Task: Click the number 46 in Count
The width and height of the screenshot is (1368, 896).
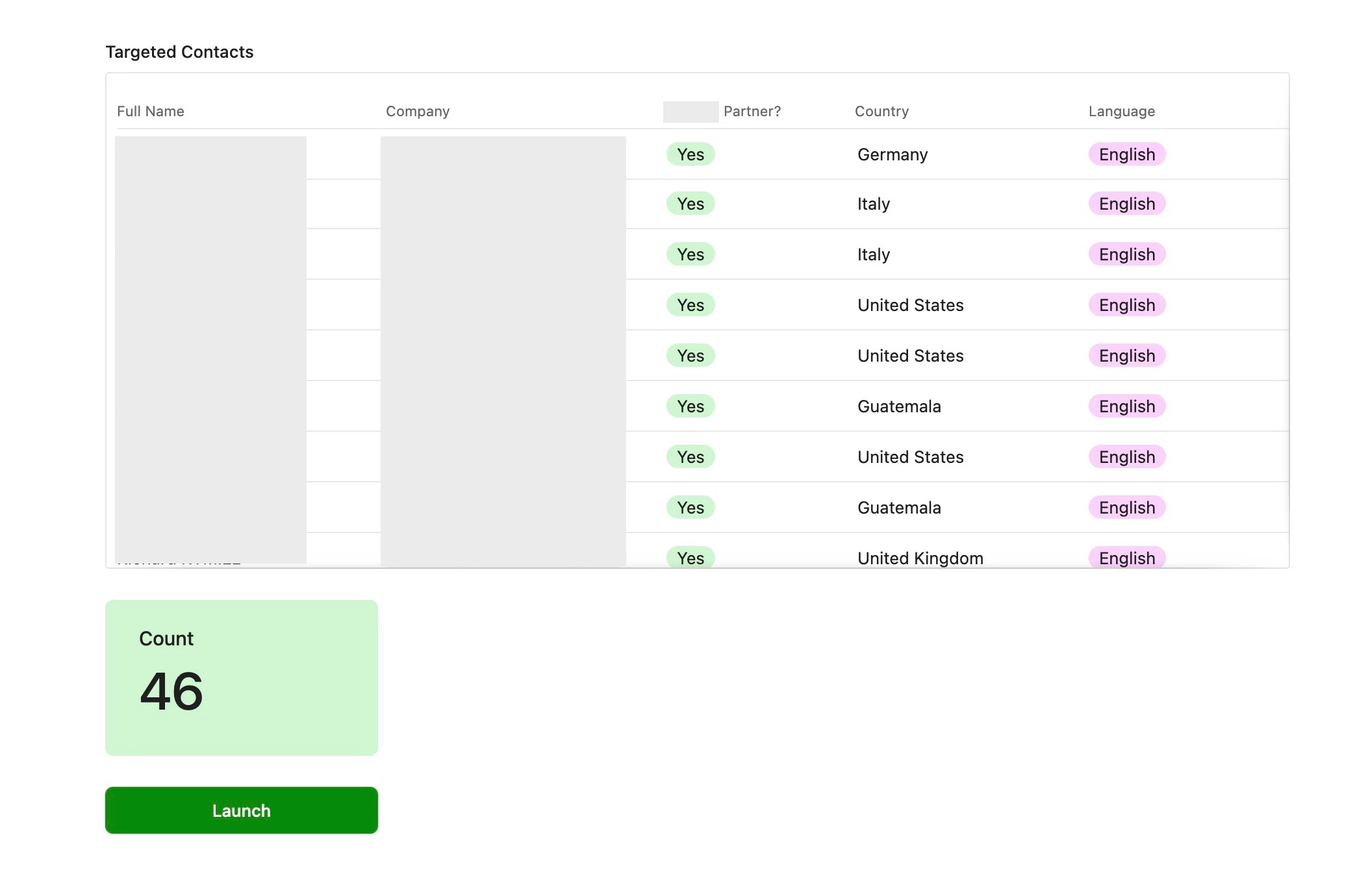Action: (x=171, y=691)
